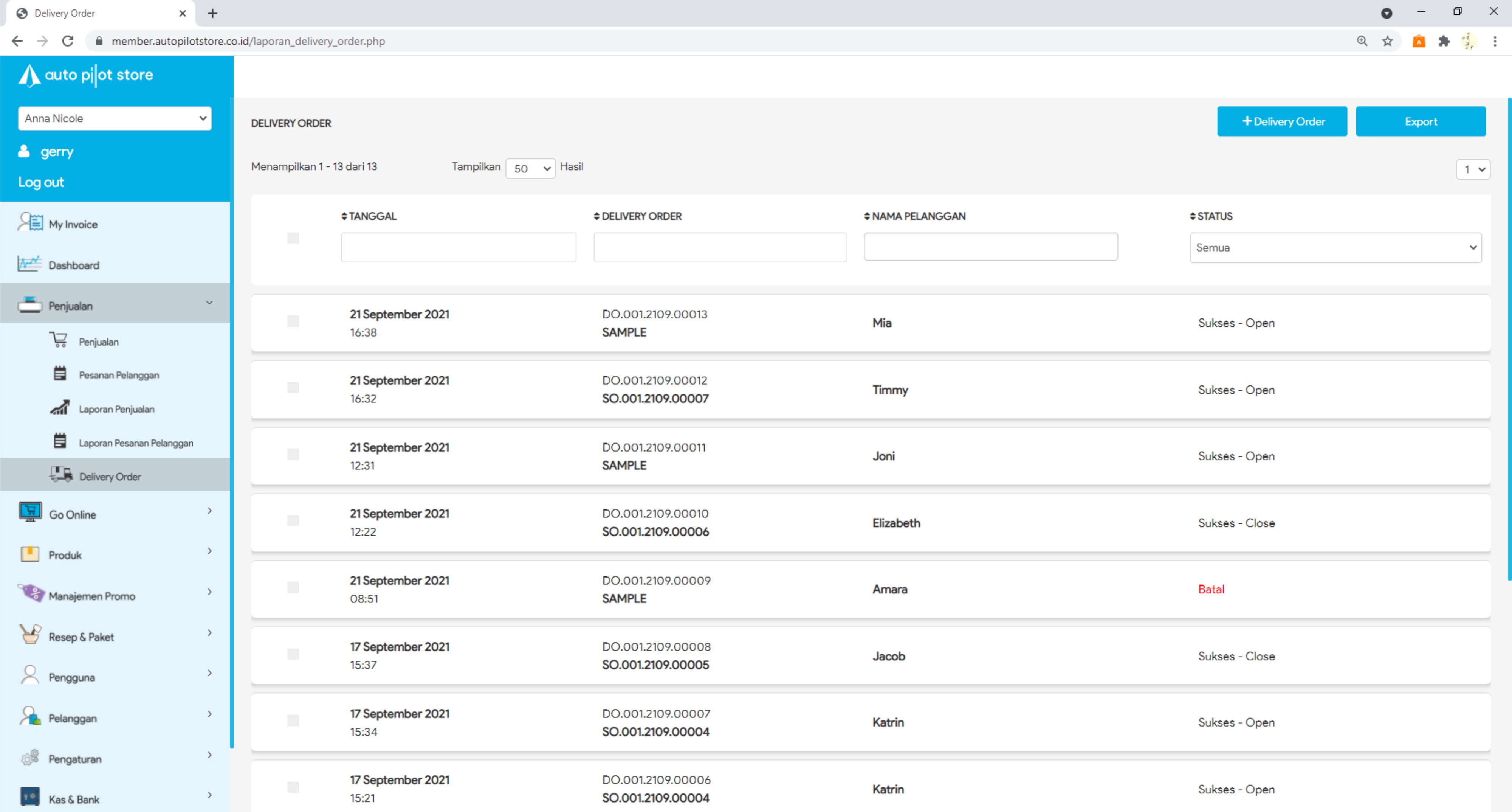Click the Delivery Order truck icon
Image resolution: width=1512 pixels, height=812 pixels.
pyautogui.click(x=61, y=474)
